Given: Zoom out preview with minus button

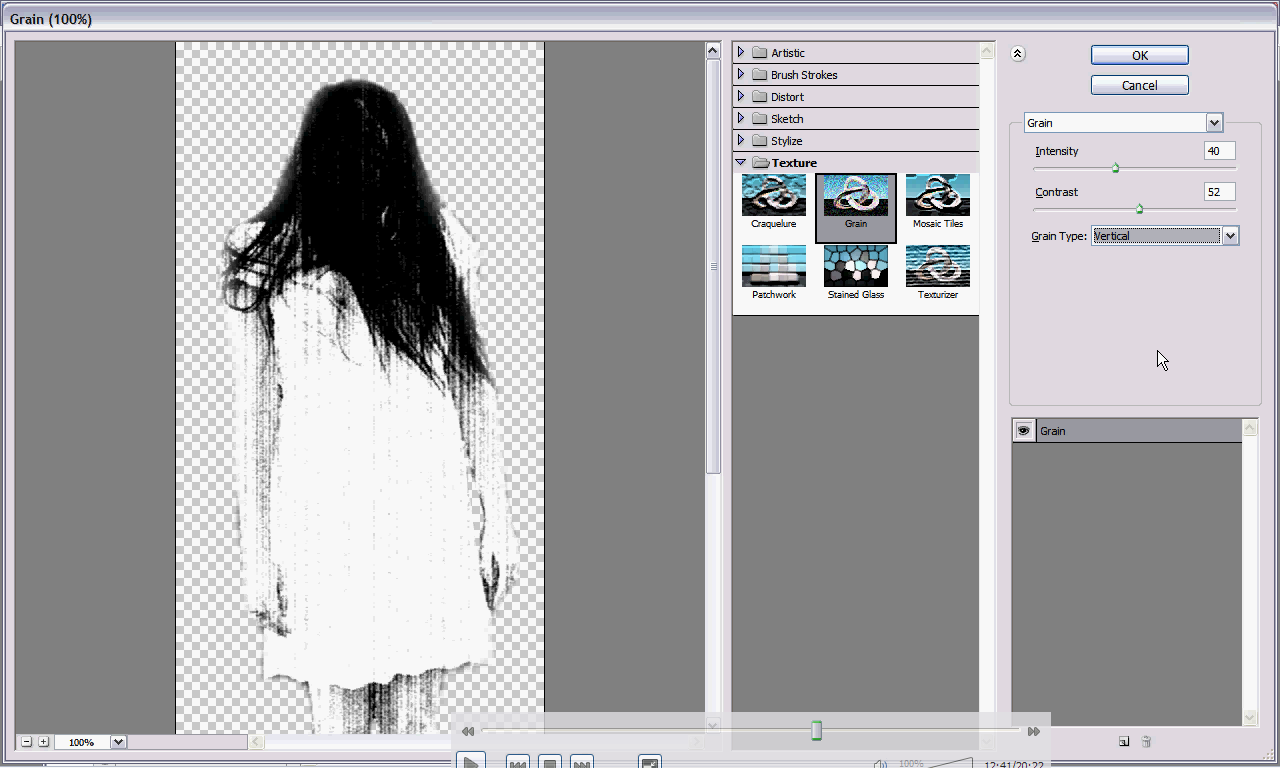Looking at the screenshot, I should tap(27, 742).
